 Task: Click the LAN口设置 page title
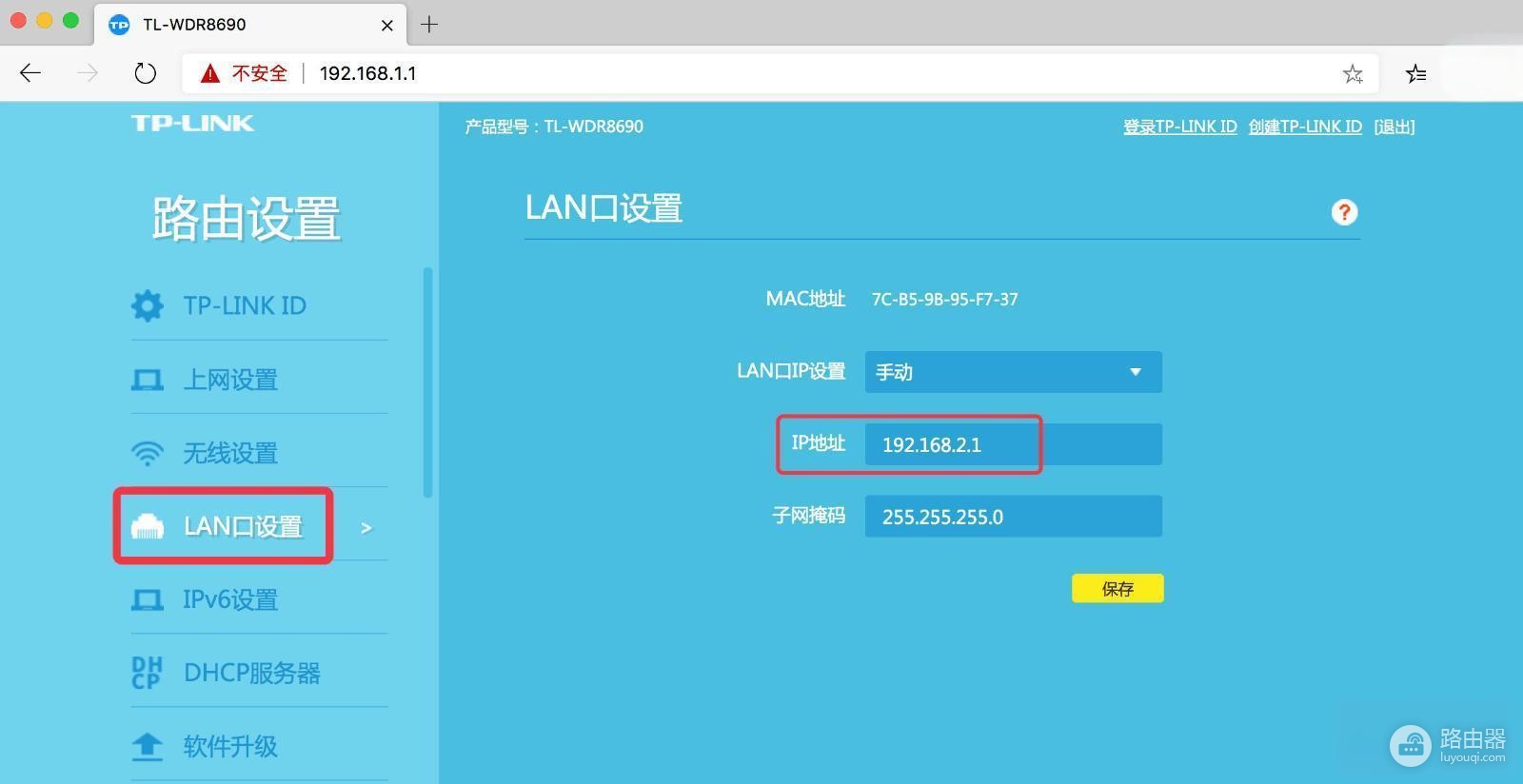click(x=603, y=208)
